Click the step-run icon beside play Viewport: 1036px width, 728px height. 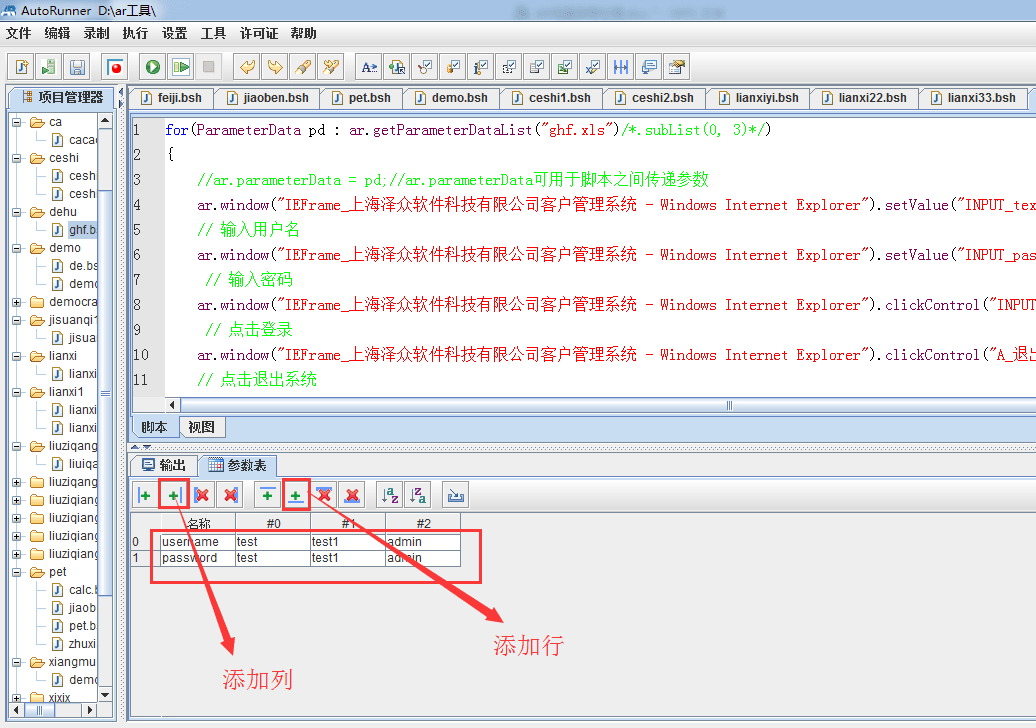click(180, 67)
